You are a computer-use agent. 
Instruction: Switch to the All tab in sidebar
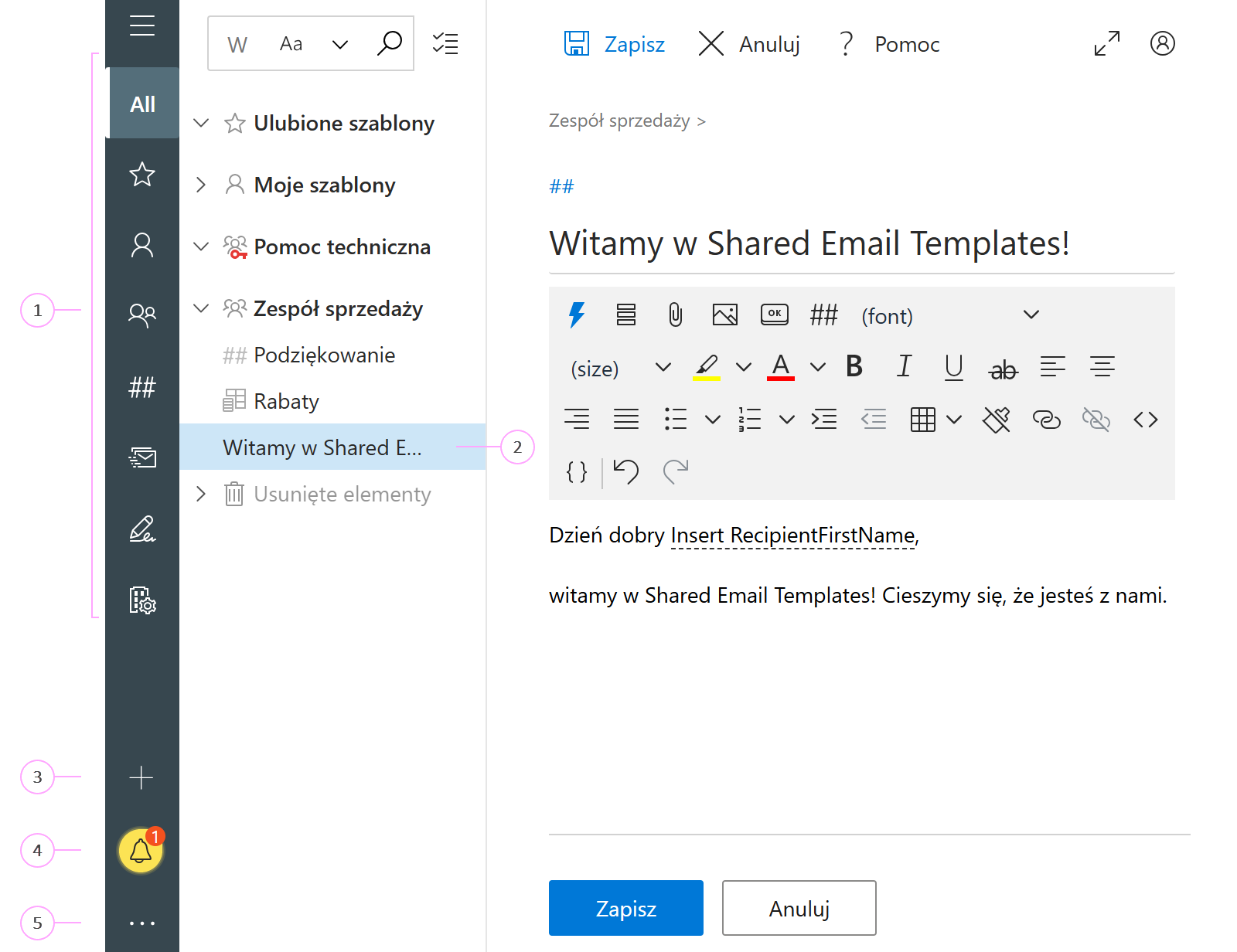click(x=142, y=103)
